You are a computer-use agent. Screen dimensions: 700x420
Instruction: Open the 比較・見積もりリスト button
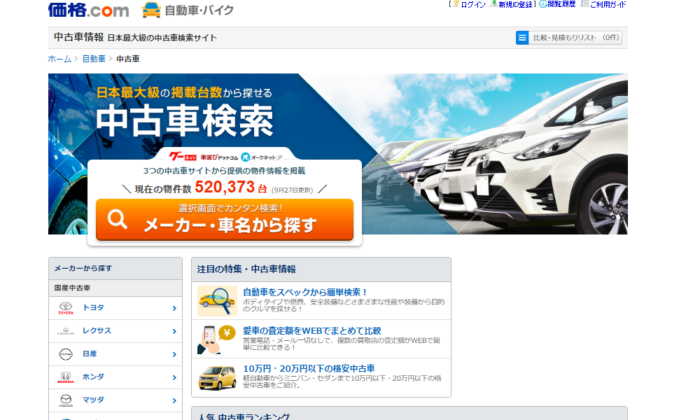click(569, 37)
